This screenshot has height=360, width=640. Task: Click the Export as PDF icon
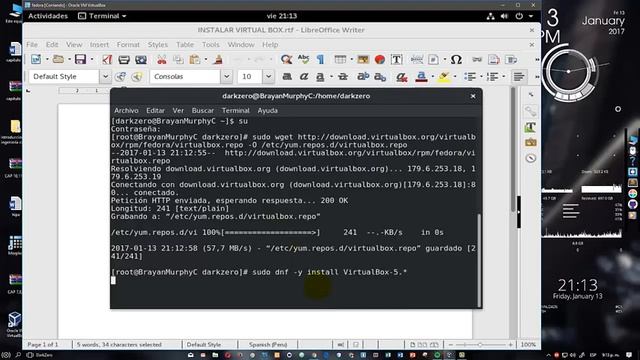107,60
